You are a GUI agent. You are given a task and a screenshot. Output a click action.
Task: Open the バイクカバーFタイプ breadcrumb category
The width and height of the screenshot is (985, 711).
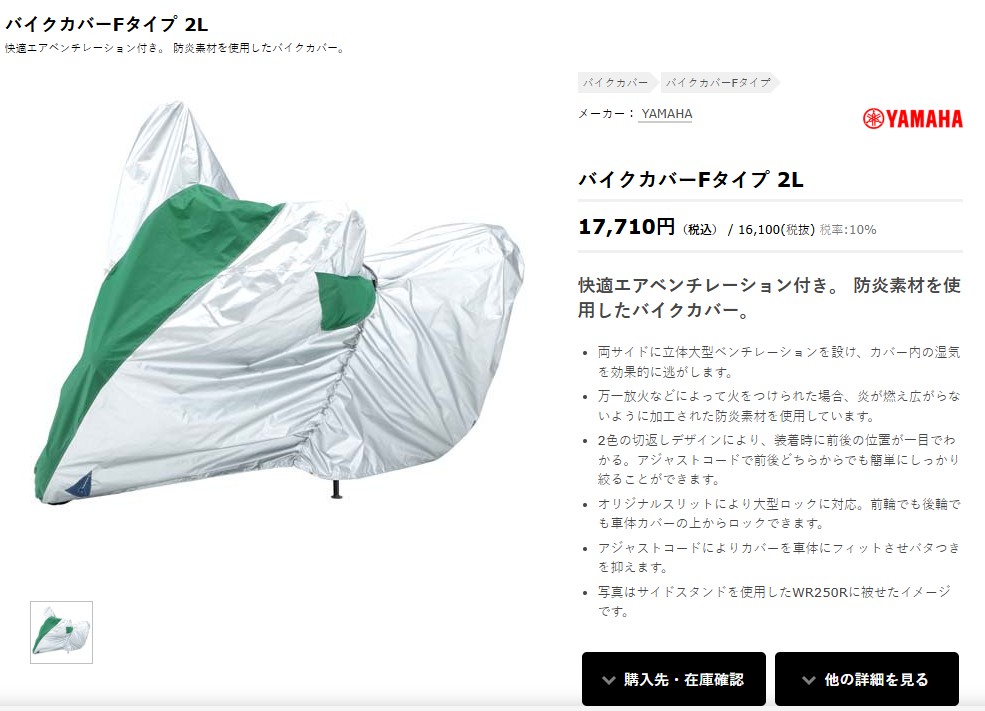tap(719, 82)
